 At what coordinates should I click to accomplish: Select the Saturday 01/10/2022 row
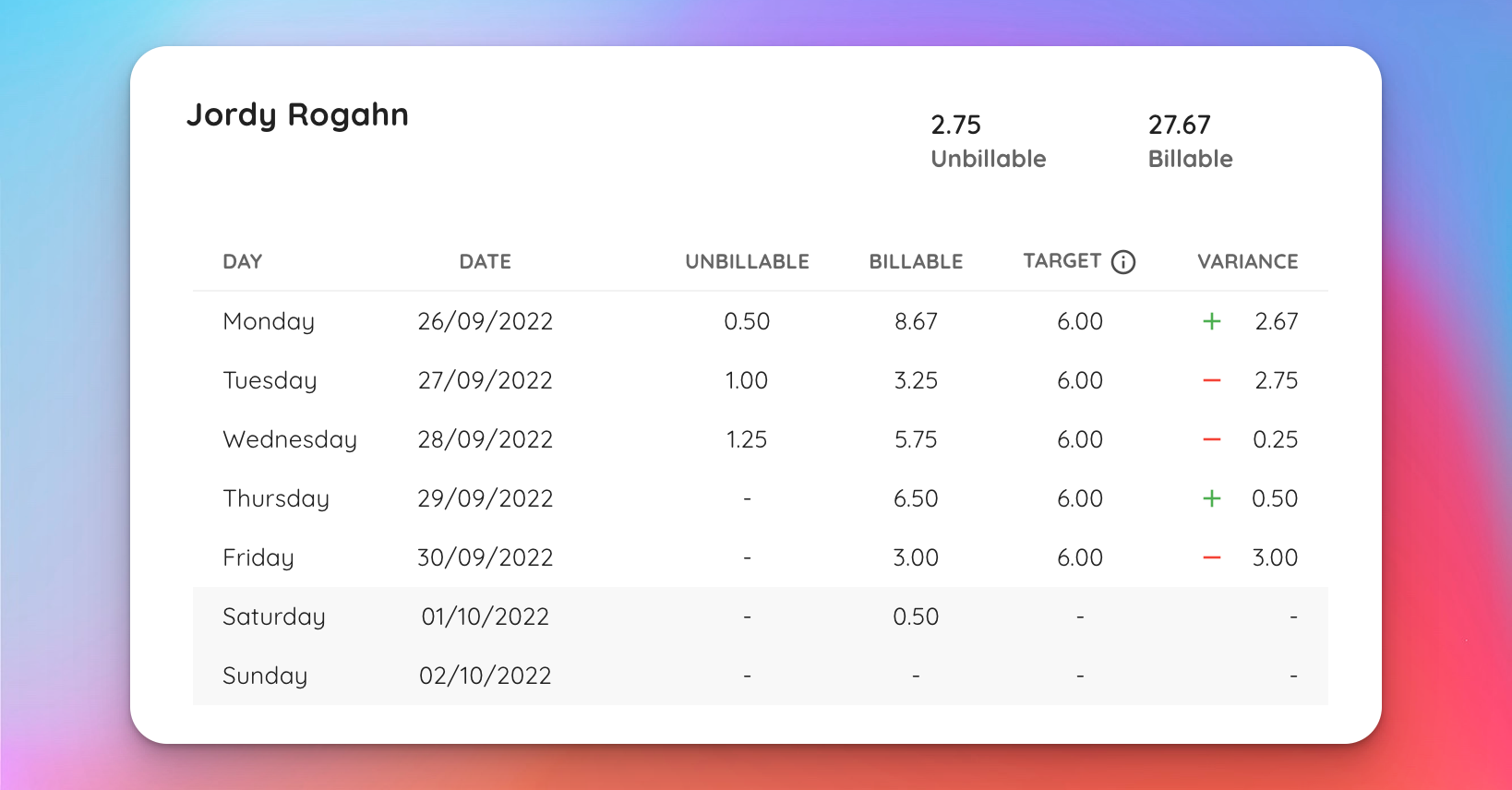[x=646, y=616]
